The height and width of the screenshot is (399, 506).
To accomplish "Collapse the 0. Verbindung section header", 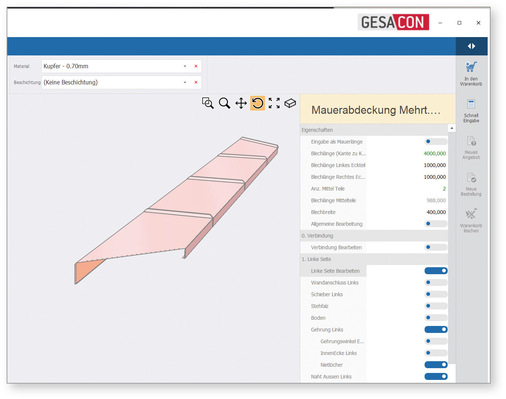I will [x=374, y=236].
